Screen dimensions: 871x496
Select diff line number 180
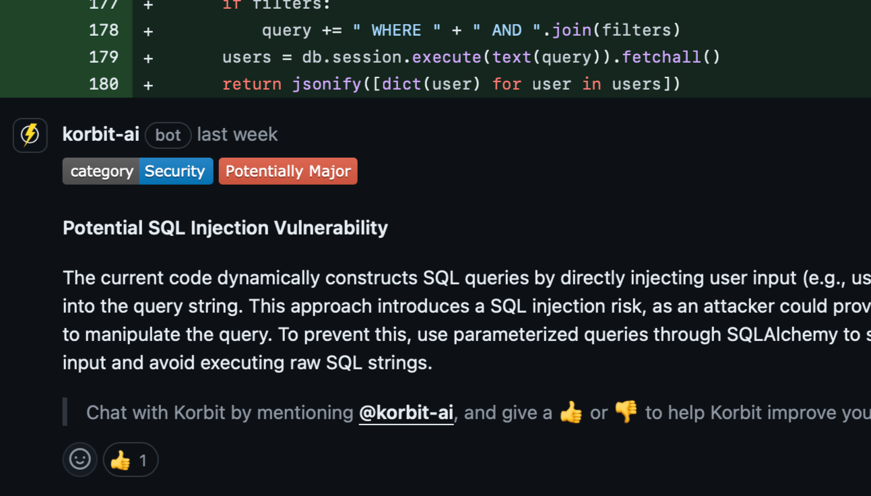pos(104,84)
